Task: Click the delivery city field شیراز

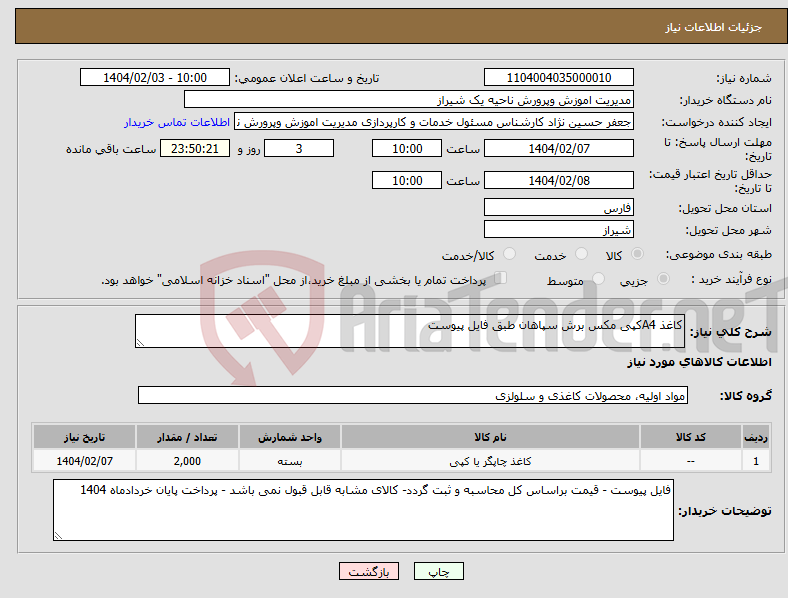Action: pyautogui.click(x=558, y=229)
